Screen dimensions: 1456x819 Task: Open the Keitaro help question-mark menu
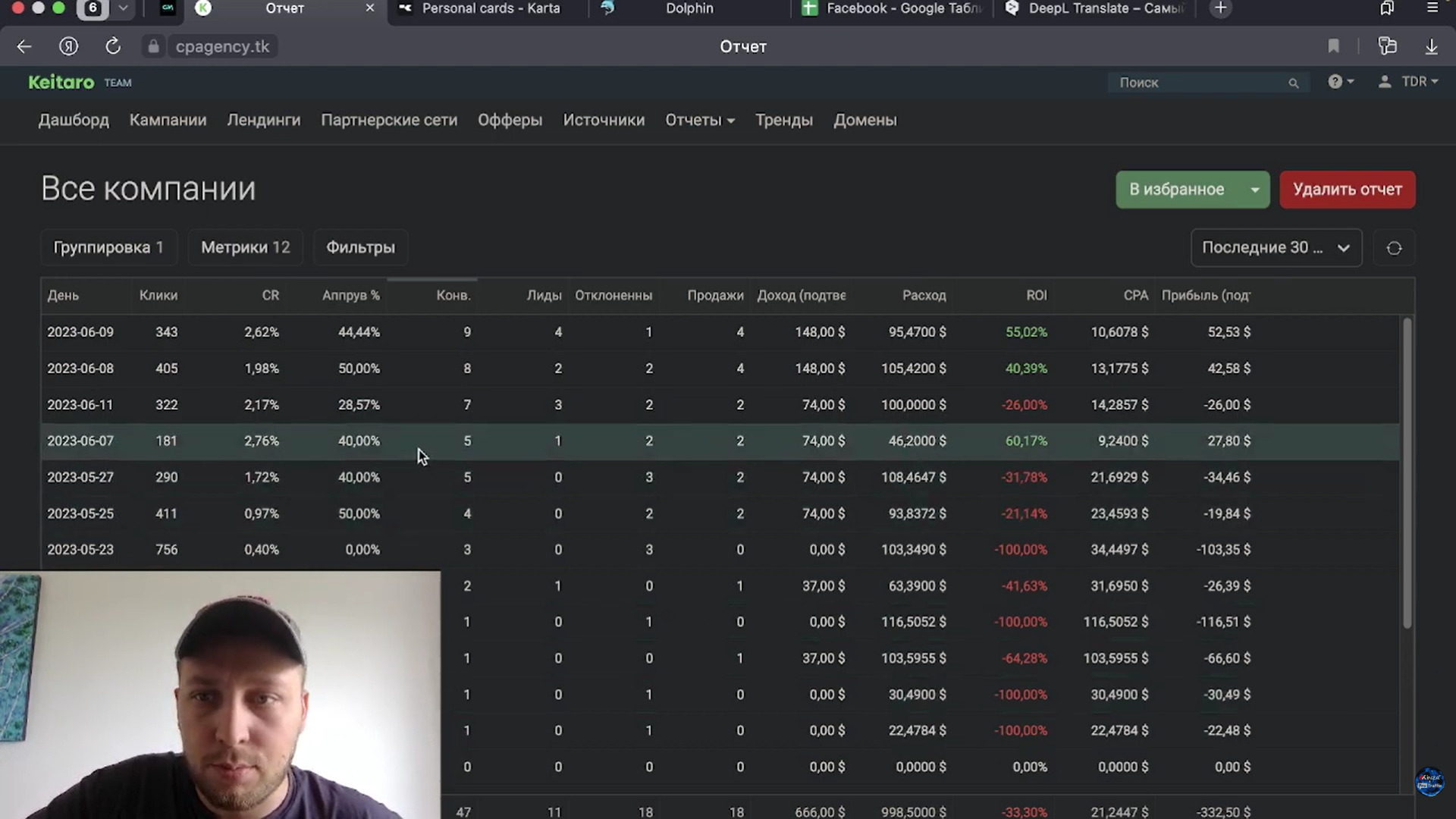point(1341,82)
